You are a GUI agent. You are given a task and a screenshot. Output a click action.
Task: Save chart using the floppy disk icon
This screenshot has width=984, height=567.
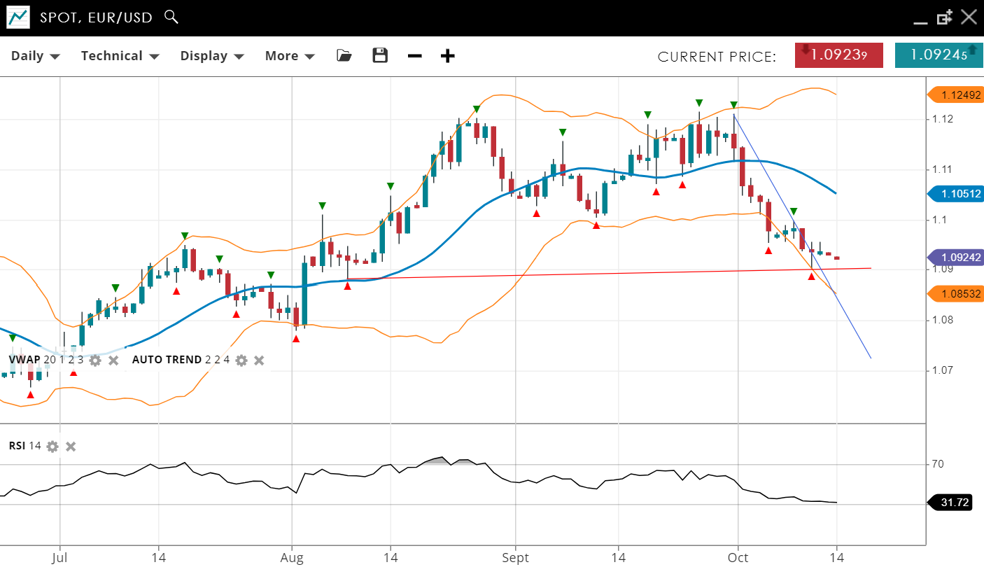point(380,56)
